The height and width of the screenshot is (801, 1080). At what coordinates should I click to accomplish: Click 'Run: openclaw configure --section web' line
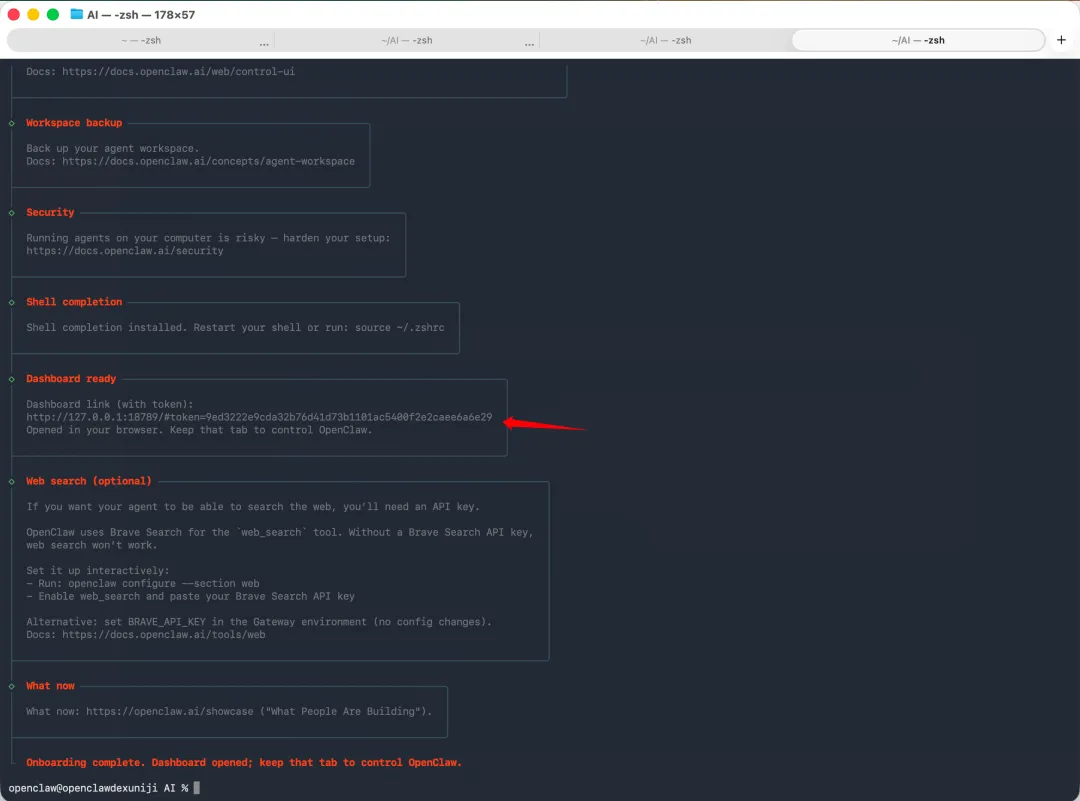pos(143,583)
